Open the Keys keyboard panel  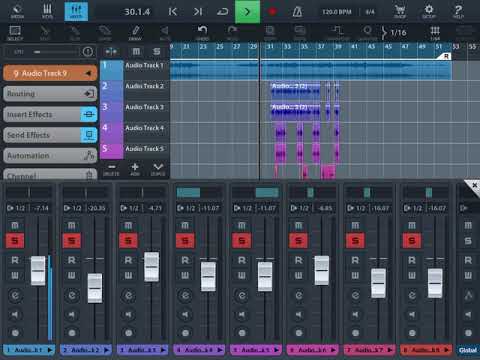pyautogui.click(x=47, y=11)
